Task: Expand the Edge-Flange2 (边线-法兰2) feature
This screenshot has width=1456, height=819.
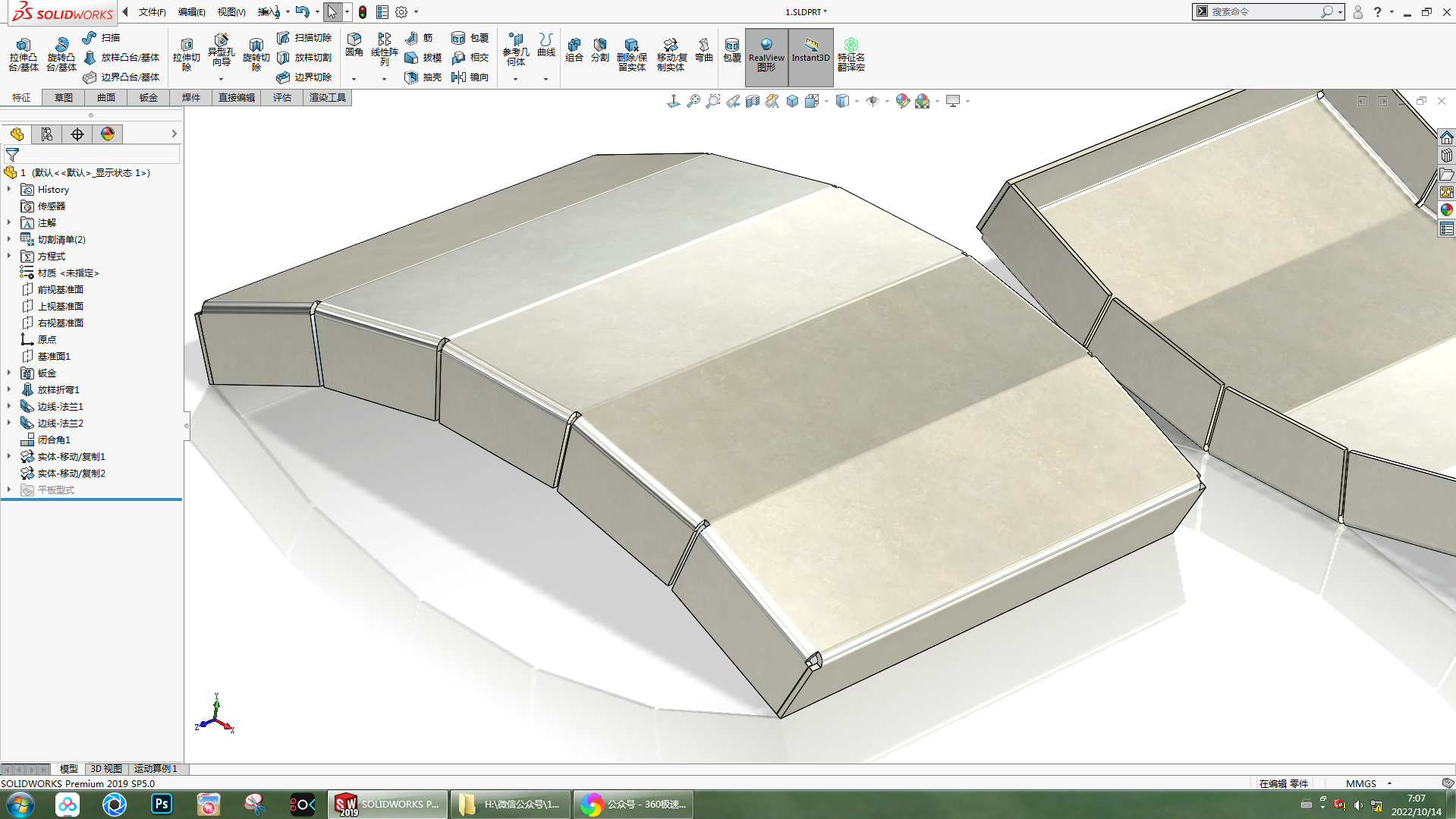Action: coord(9,423)
